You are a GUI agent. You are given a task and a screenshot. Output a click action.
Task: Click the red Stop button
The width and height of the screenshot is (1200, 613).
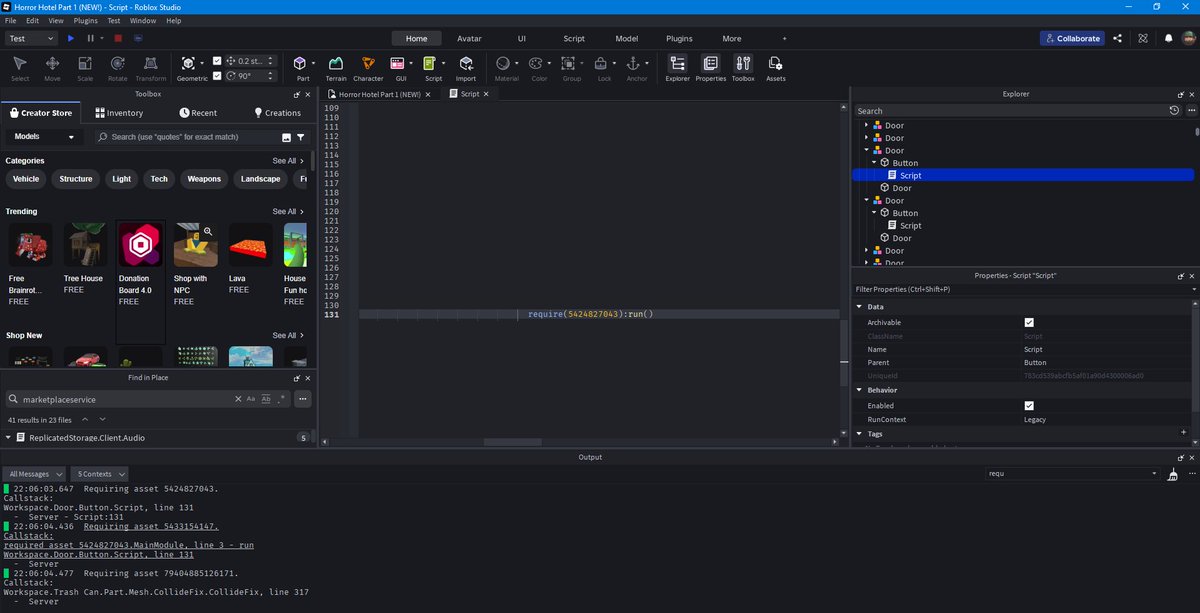click(117, 38)
